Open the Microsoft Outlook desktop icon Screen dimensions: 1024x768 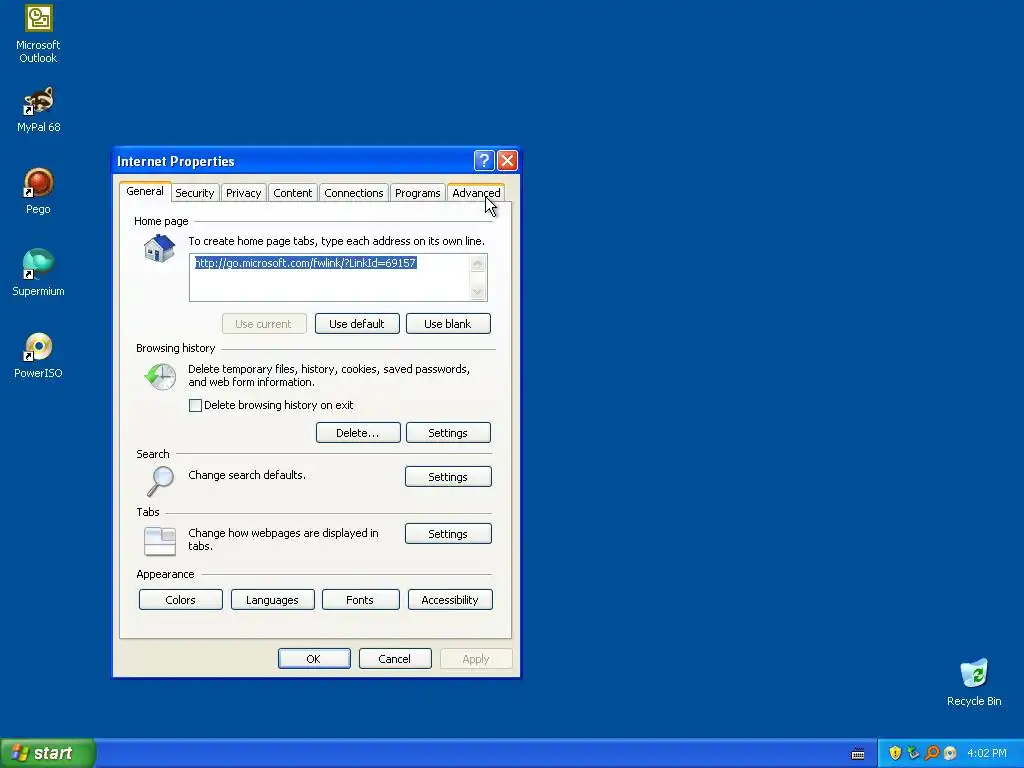coord(38,34)
